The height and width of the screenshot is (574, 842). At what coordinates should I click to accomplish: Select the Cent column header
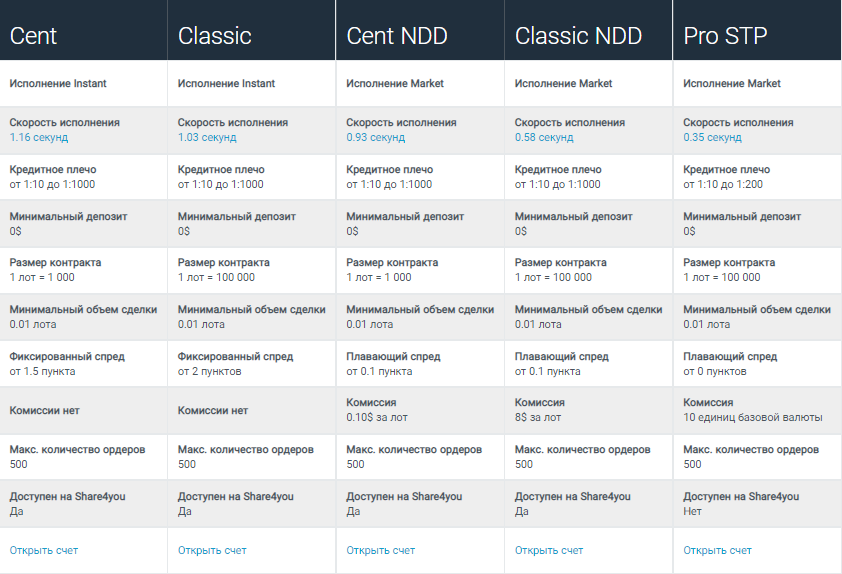84,30
